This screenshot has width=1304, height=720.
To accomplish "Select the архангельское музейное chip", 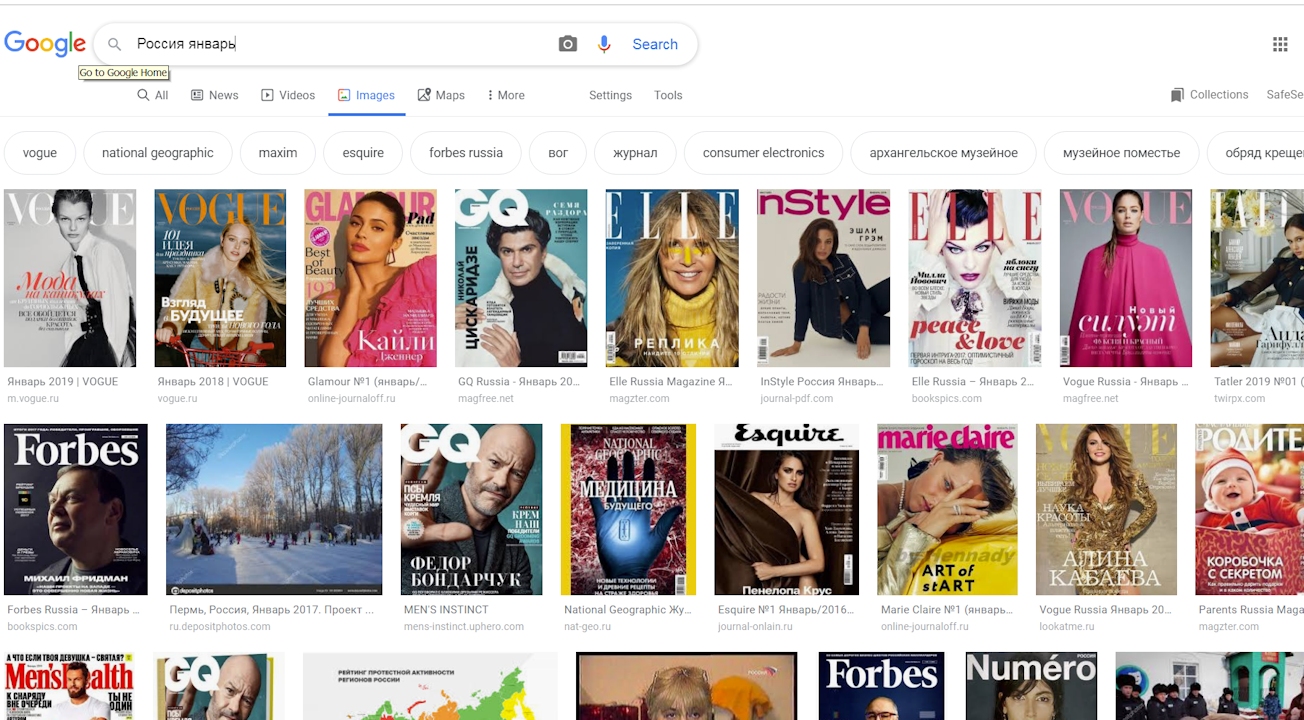I will click(944, 153).
